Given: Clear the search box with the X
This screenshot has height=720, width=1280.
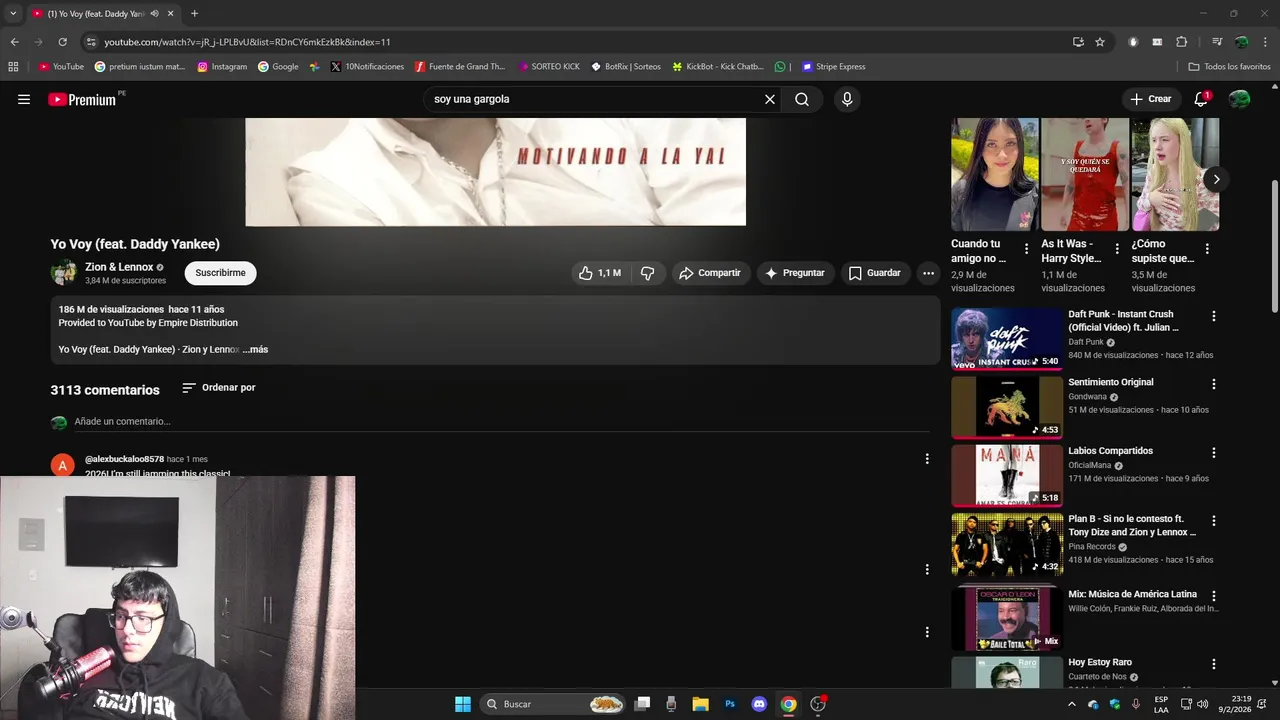Looking at the screenshot, I should (770, 99).
